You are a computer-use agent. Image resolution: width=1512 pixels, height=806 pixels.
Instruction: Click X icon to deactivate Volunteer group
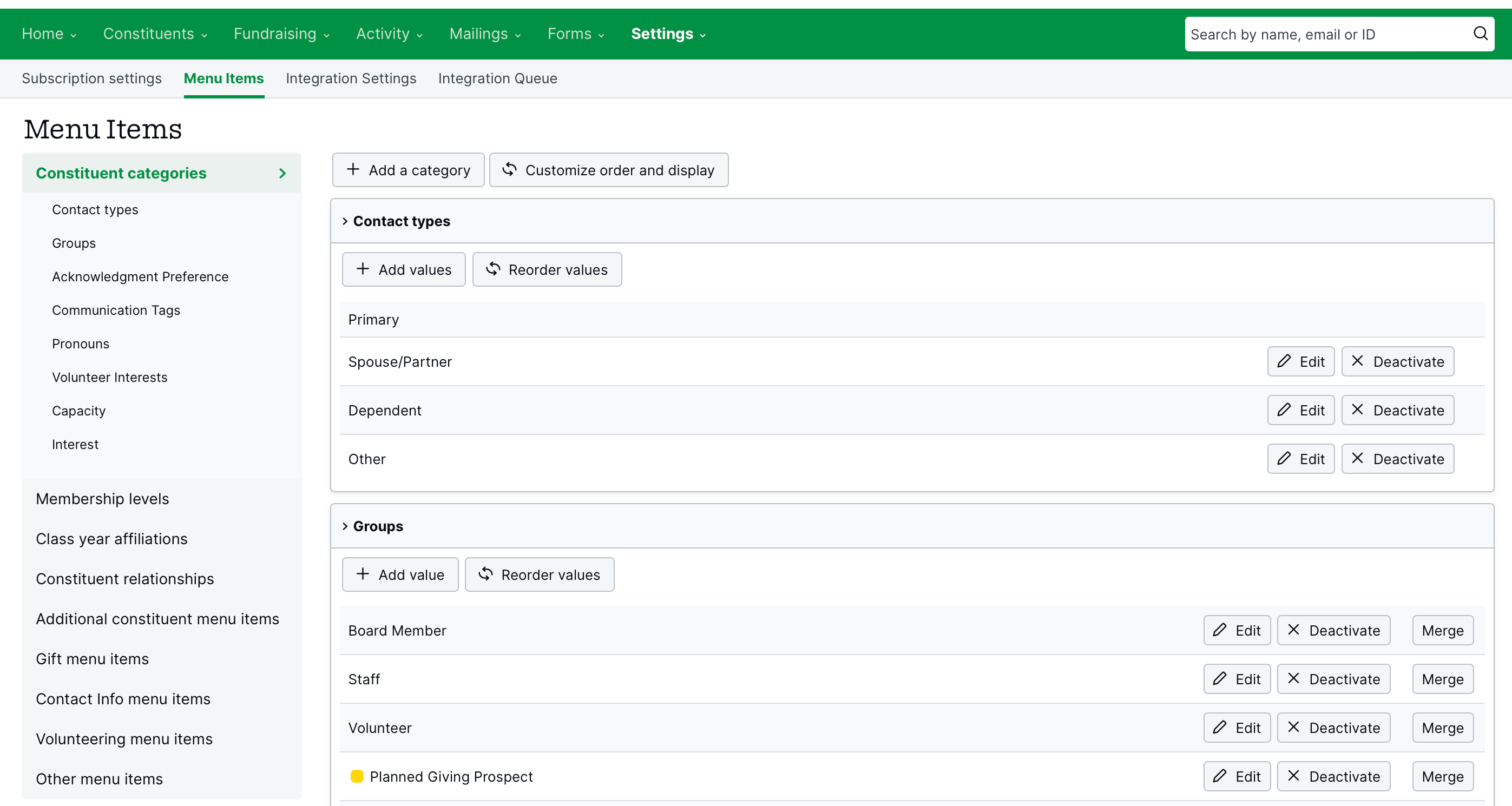click(1293, 728)
